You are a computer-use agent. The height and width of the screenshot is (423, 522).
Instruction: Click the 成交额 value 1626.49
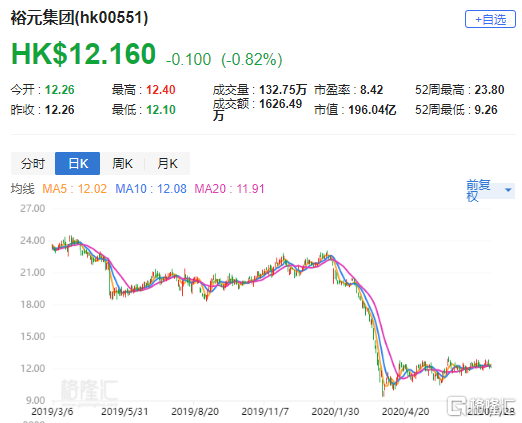coord(280,104)
